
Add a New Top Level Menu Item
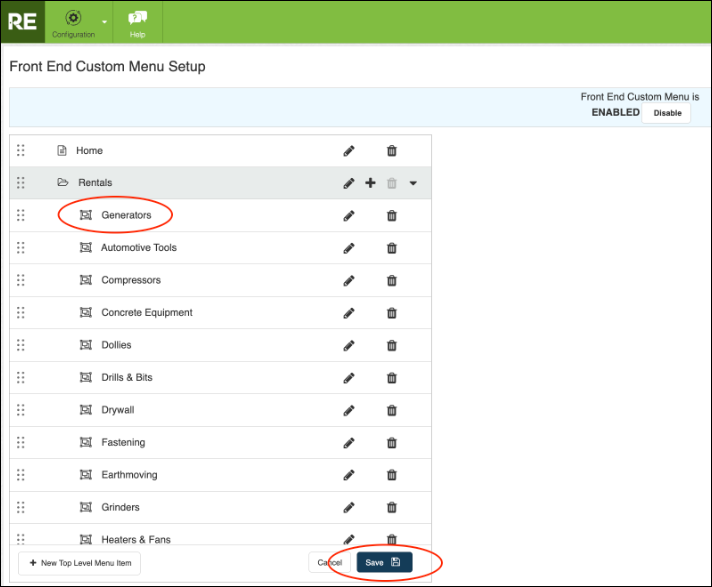tap(79, 563)
